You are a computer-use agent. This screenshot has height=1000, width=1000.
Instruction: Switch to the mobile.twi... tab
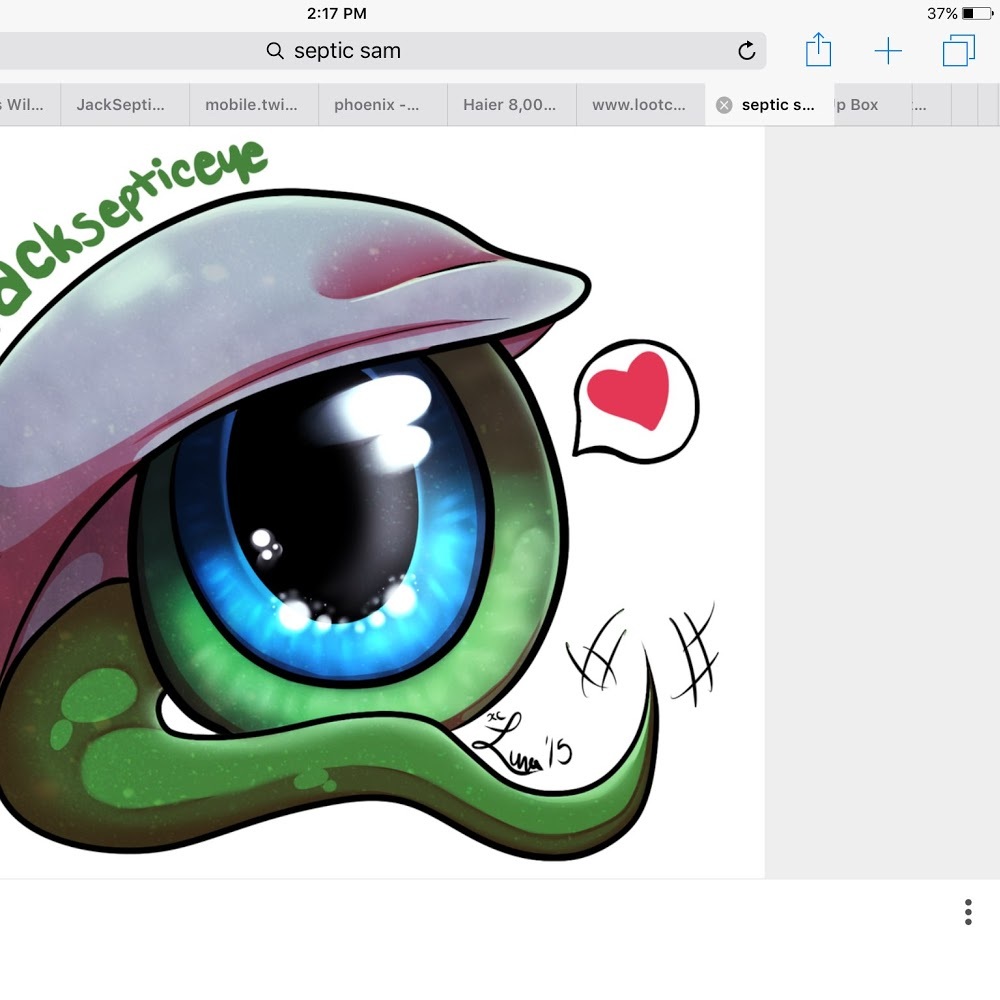pos(251,105)
